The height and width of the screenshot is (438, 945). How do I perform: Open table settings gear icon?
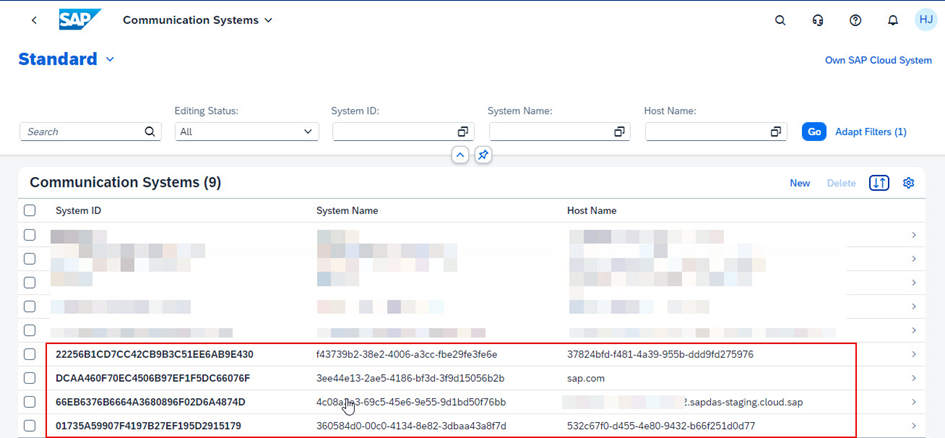909,183
